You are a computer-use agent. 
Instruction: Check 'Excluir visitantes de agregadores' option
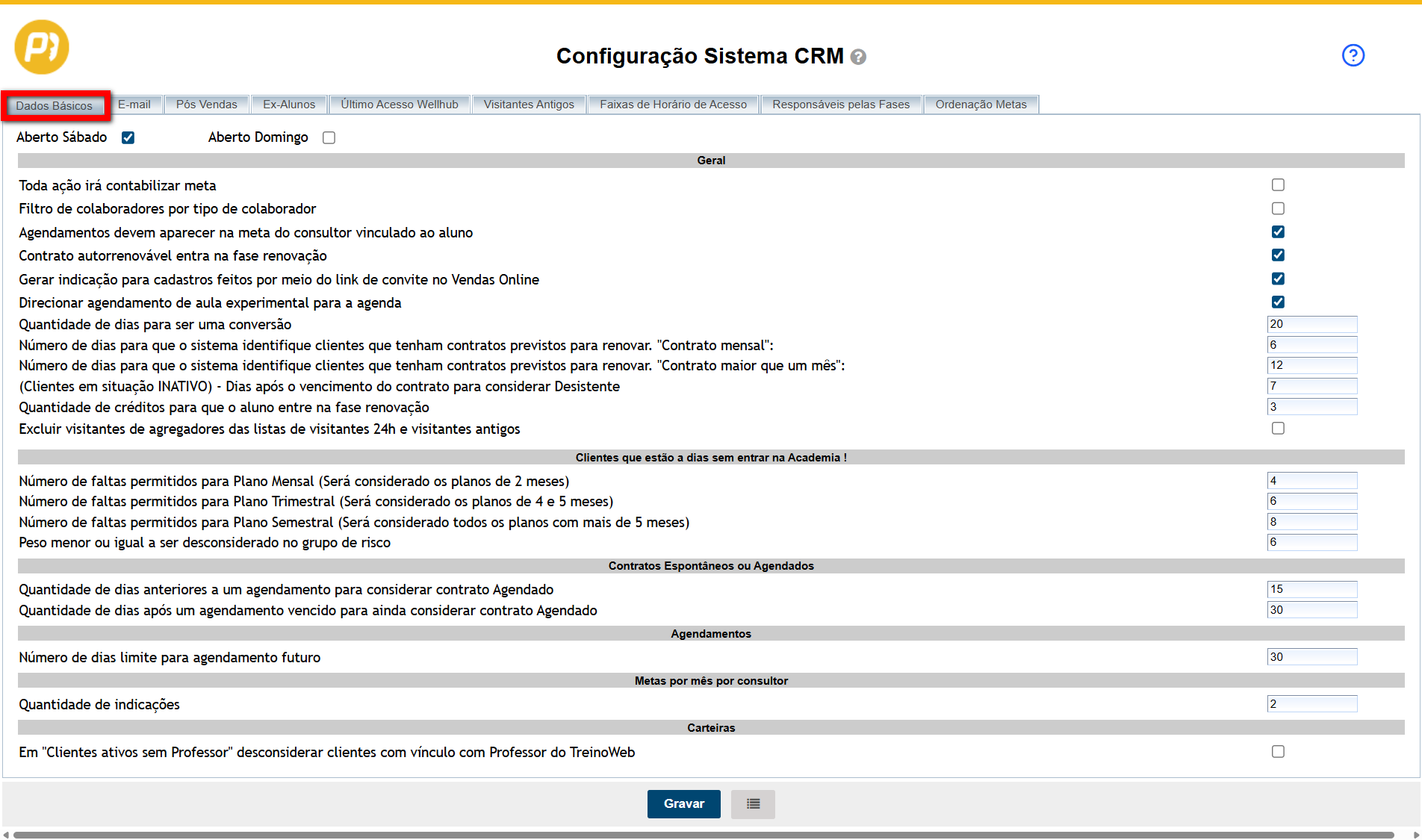coord(1278,429)
